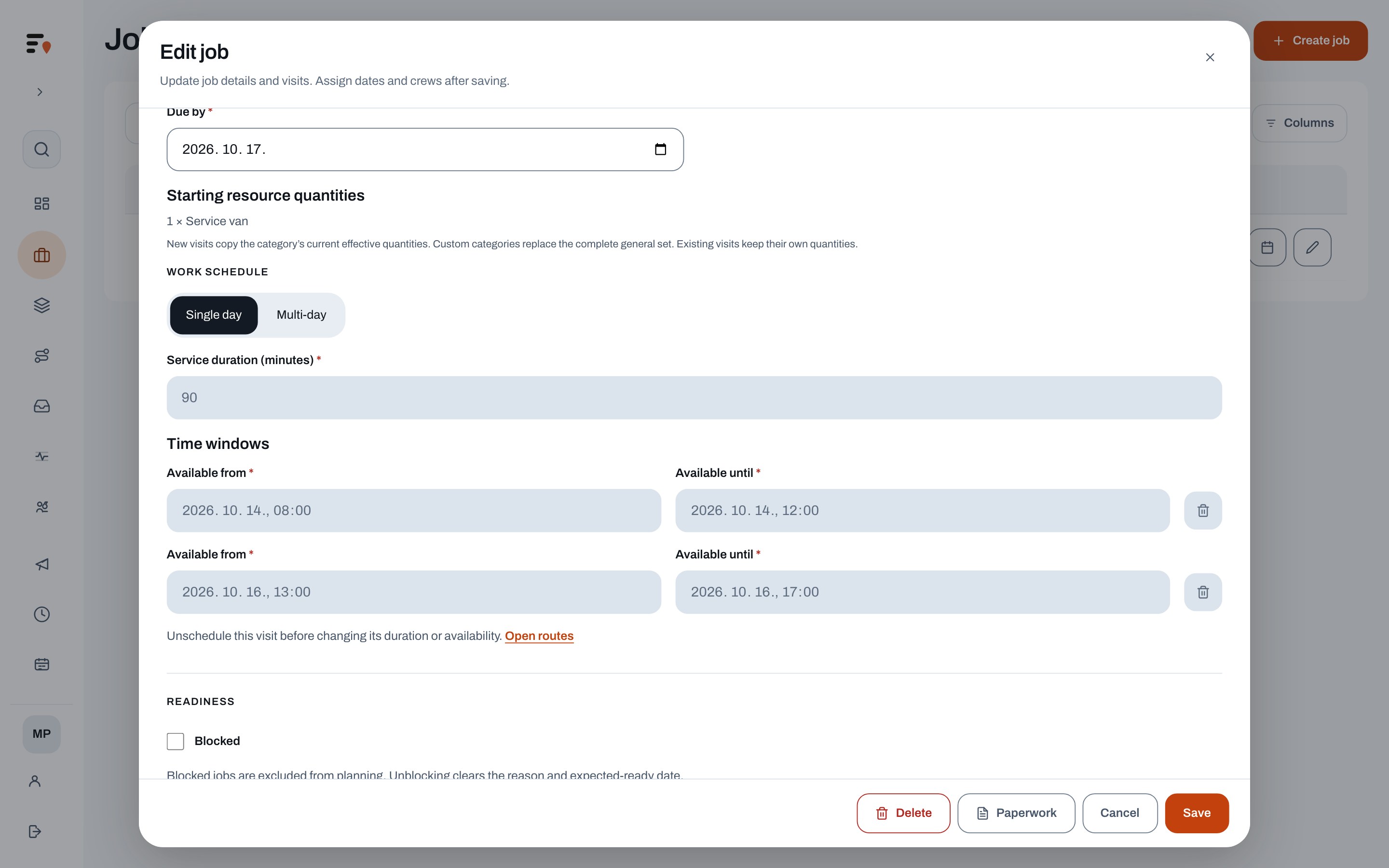Click the "1 × Service van" text

coord(207,222)
